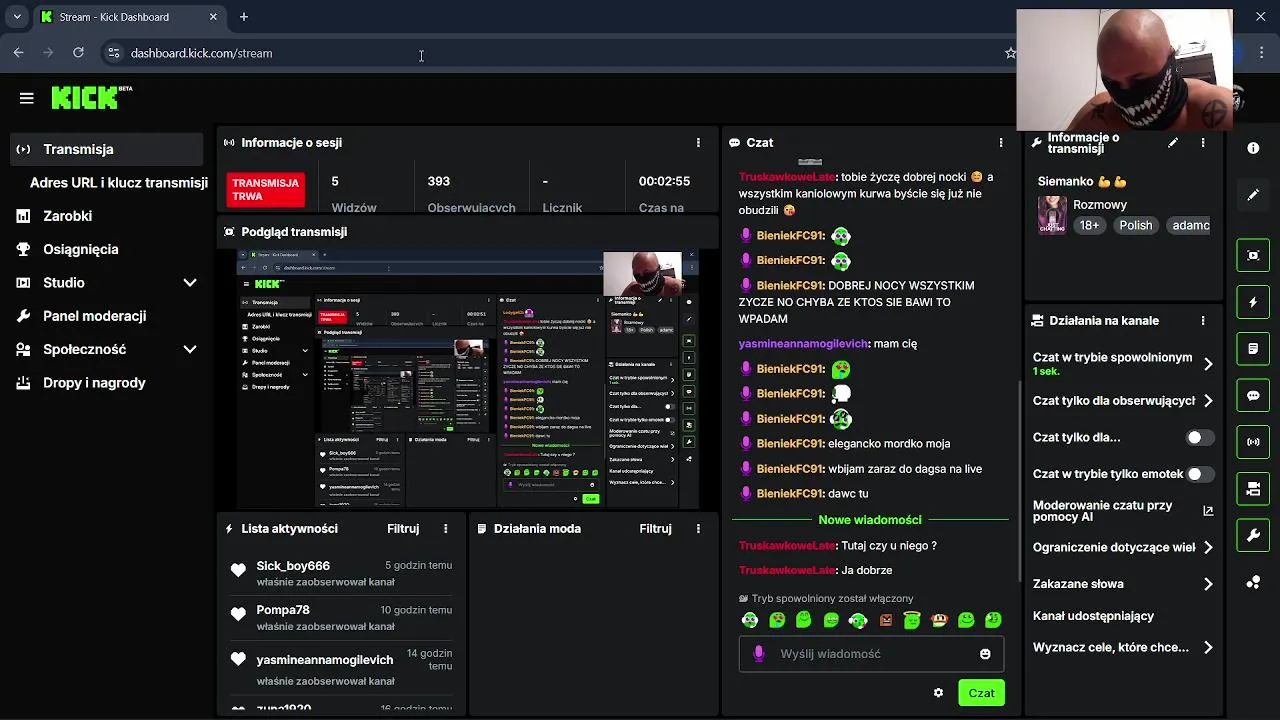The width and height of the screenshot is (1280, 720).
Task: Open three-dot menu of Działania na kanale
Action: [x=1203, y=321]
